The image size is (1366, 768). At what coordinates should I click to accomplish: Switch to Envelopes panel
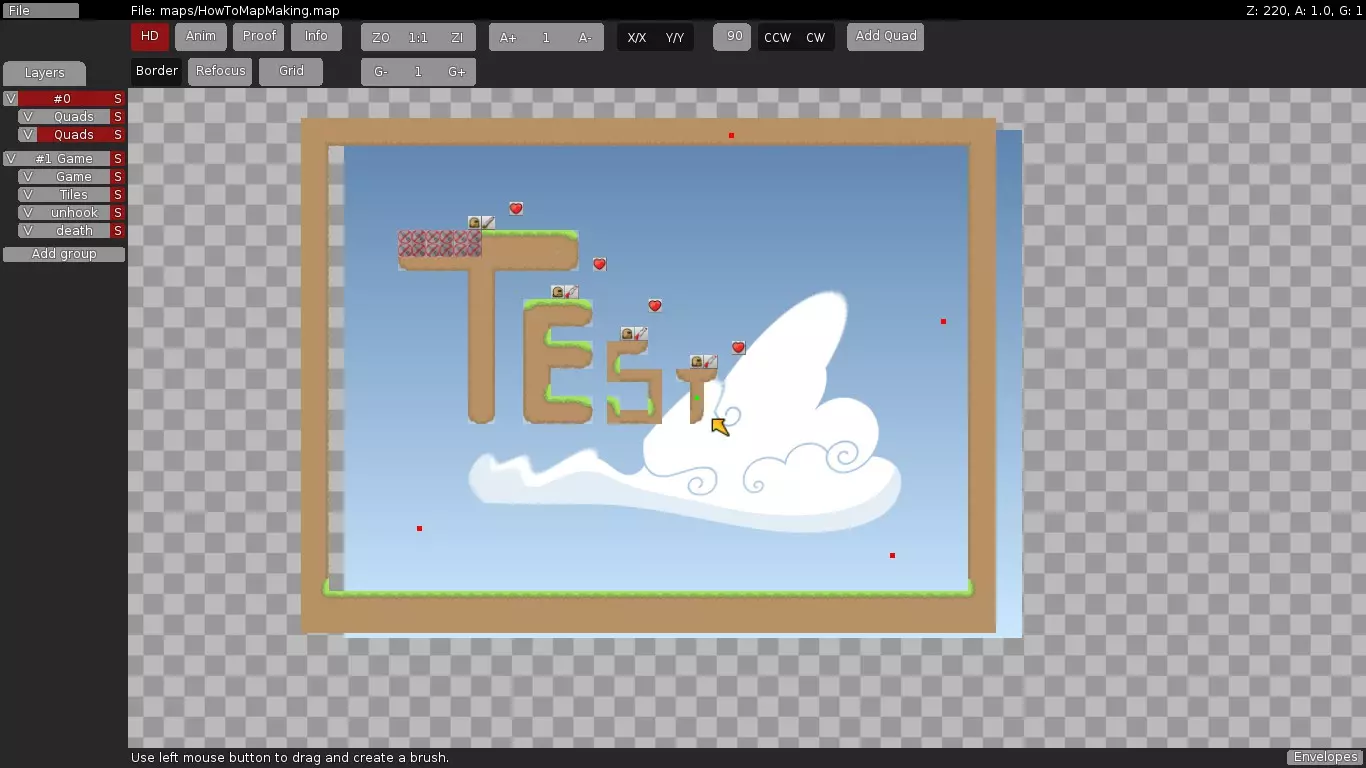1325,757
